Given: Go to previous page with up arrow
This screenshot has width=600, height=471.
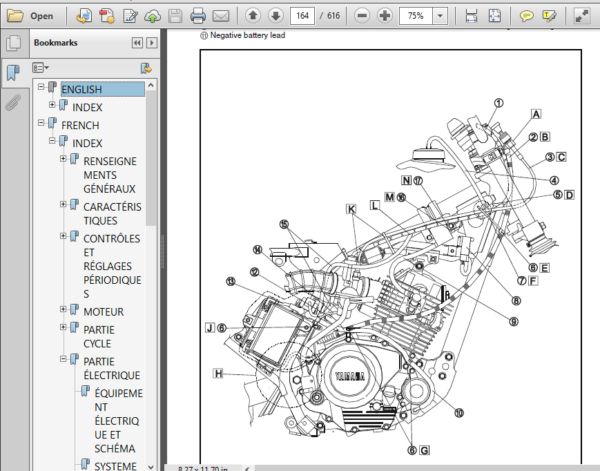Looking at the screenshot, I should [253, 16].
